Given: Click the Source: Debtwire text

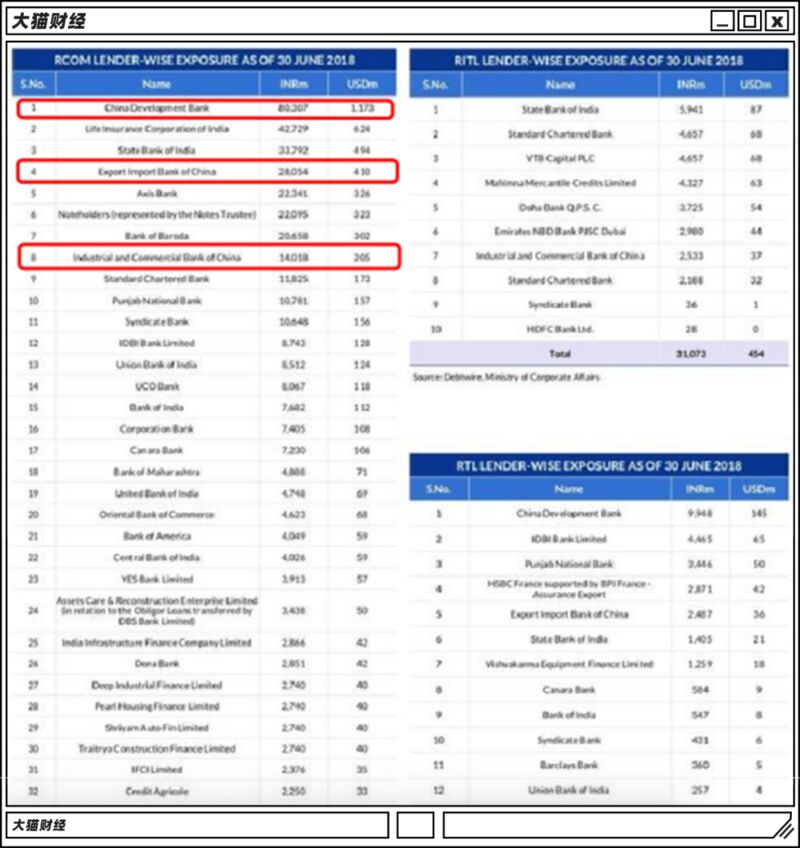Looking at the screenshot, I should (x=506, y=377).
